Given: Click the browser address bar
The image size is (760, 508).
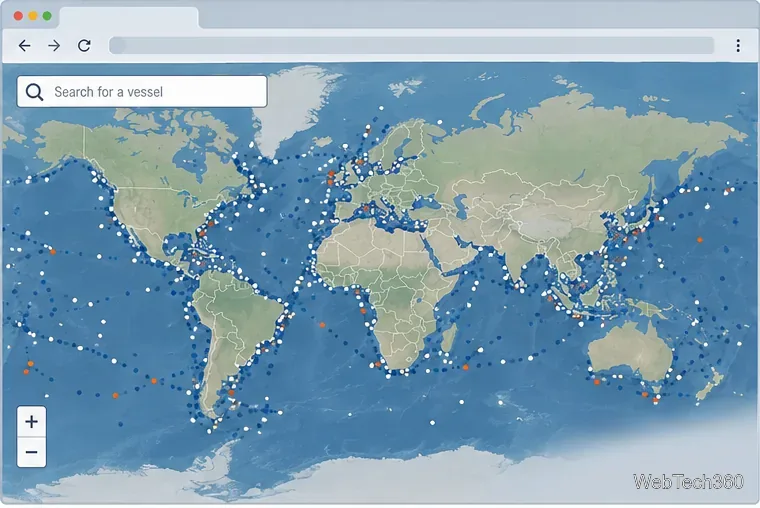Looking at the screenshot, I should tap(412, 46).
